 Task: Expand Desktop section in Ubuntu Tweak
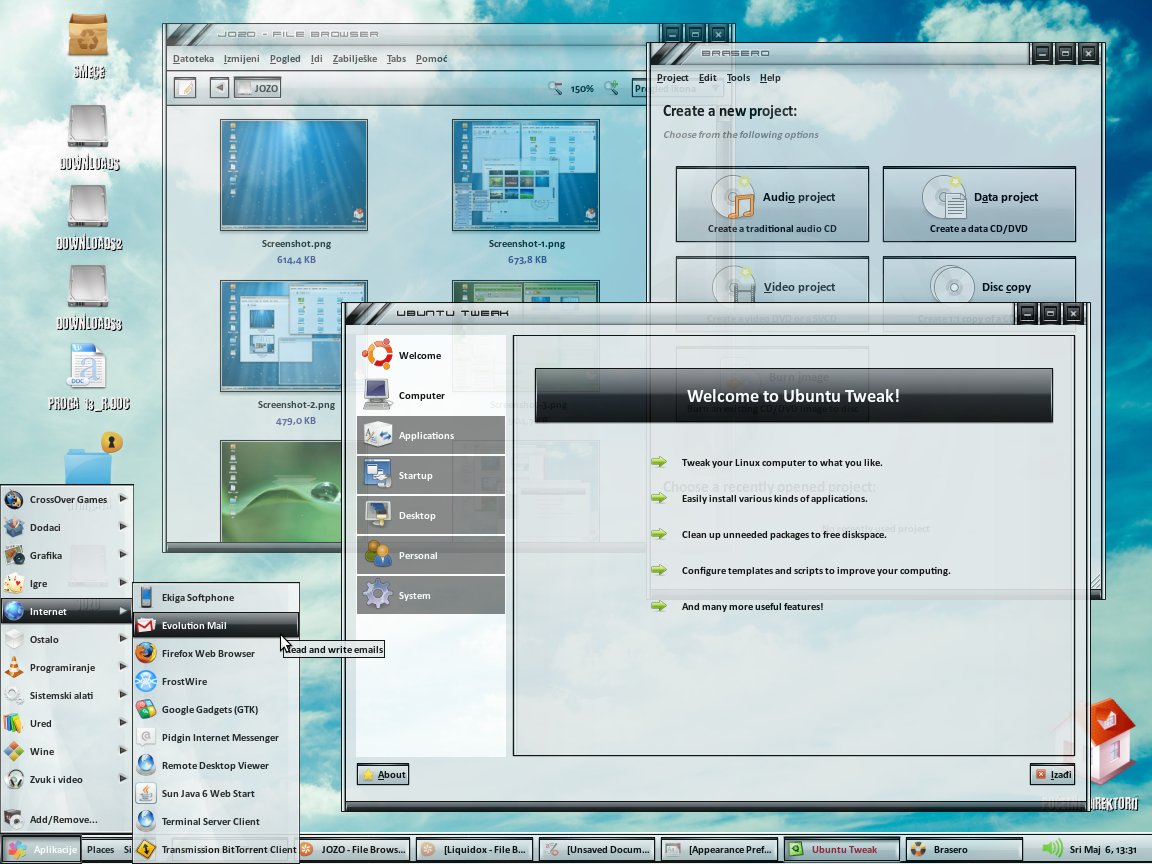(x=431, y=515)
